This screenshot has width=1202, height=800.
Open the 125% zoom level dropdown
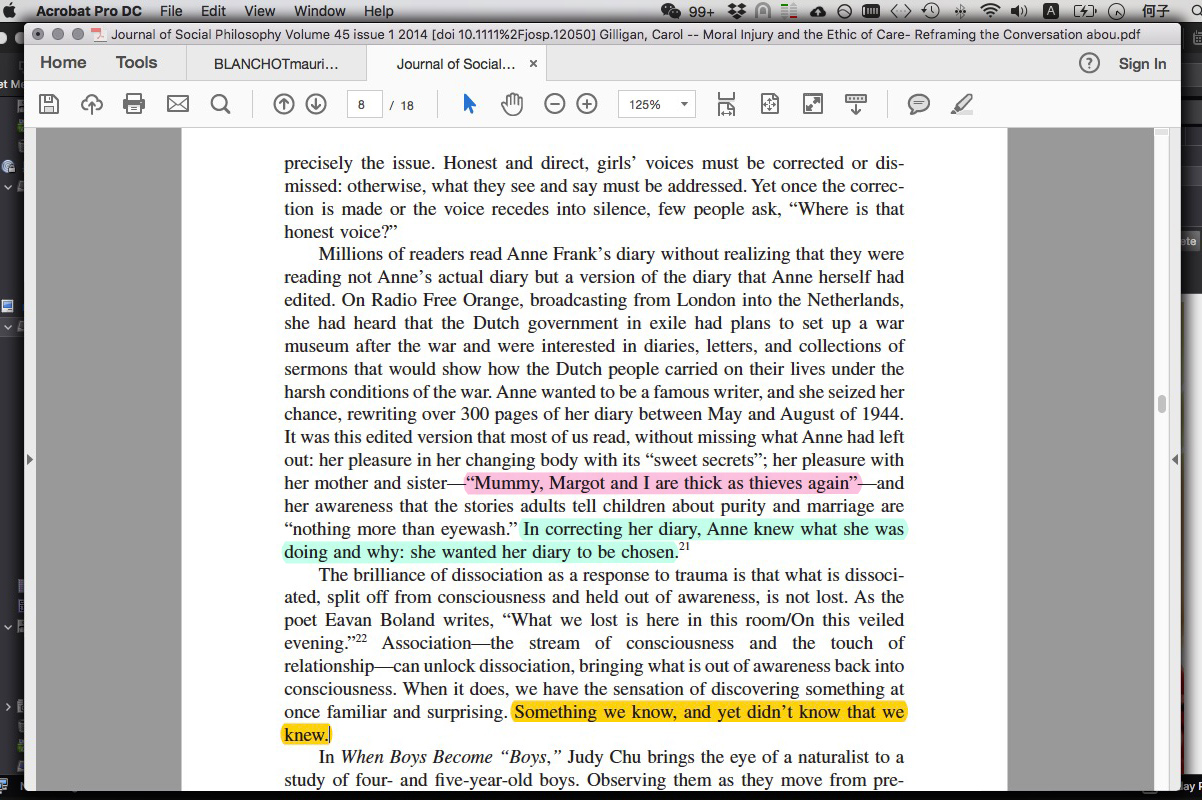pos(657,104)
